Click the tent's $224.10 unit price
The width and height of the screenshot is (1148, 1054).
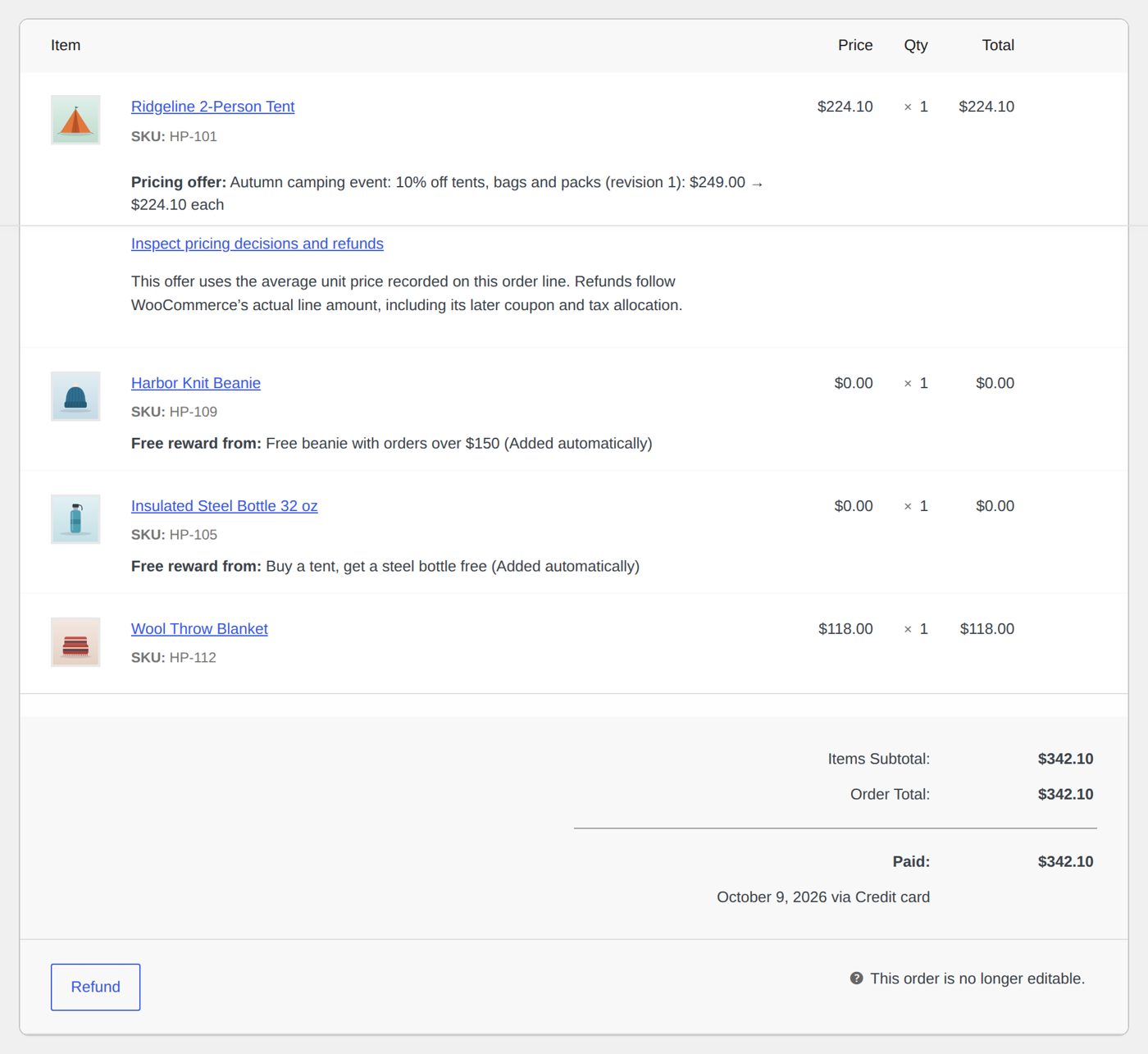point(845,107)
